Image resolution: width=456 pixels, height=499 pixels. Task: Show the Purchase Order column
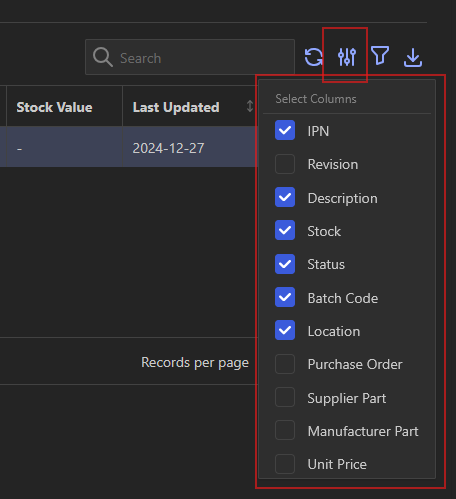[x=285, y=364]
